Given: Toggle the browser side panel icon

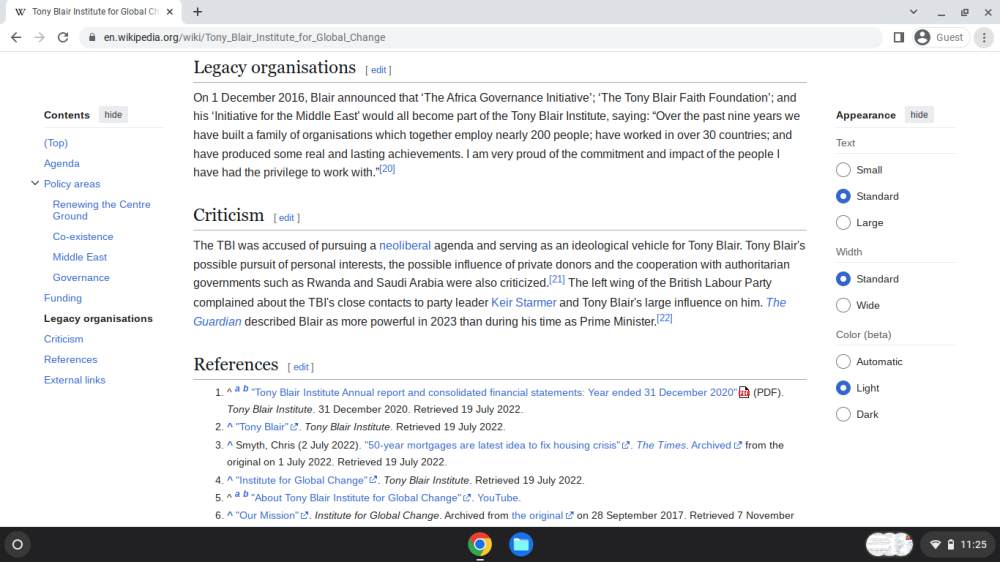Looking at the screenshot, I should (x=899, y=38).
